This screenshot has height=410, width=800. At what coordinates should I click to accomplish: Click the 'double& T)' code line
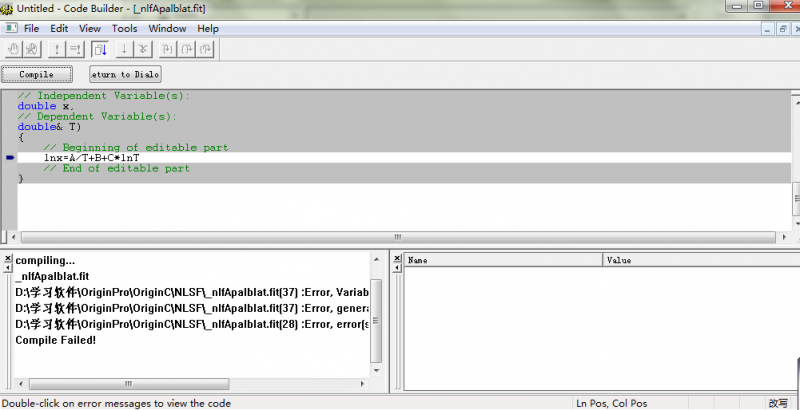pyautogui.click(x=49, y=126)
